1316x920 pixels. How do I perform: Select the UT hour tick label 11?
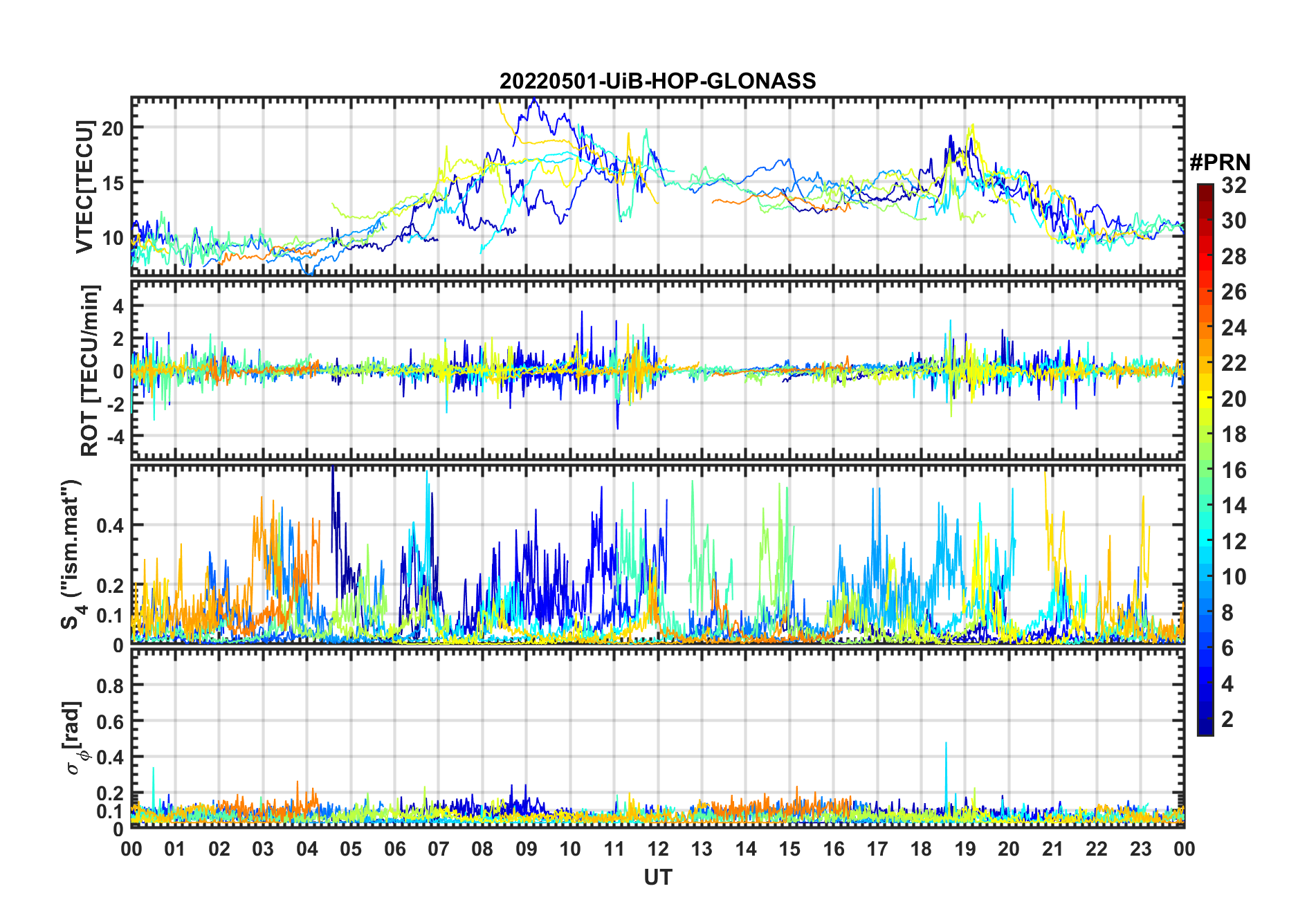(x=614, y=849)
